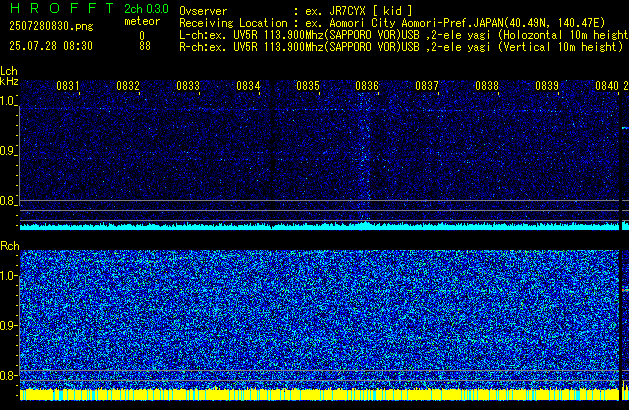This screenshot has height=410, width=629.
Task: Click the meteor label
Action: [x=142, y=21]
